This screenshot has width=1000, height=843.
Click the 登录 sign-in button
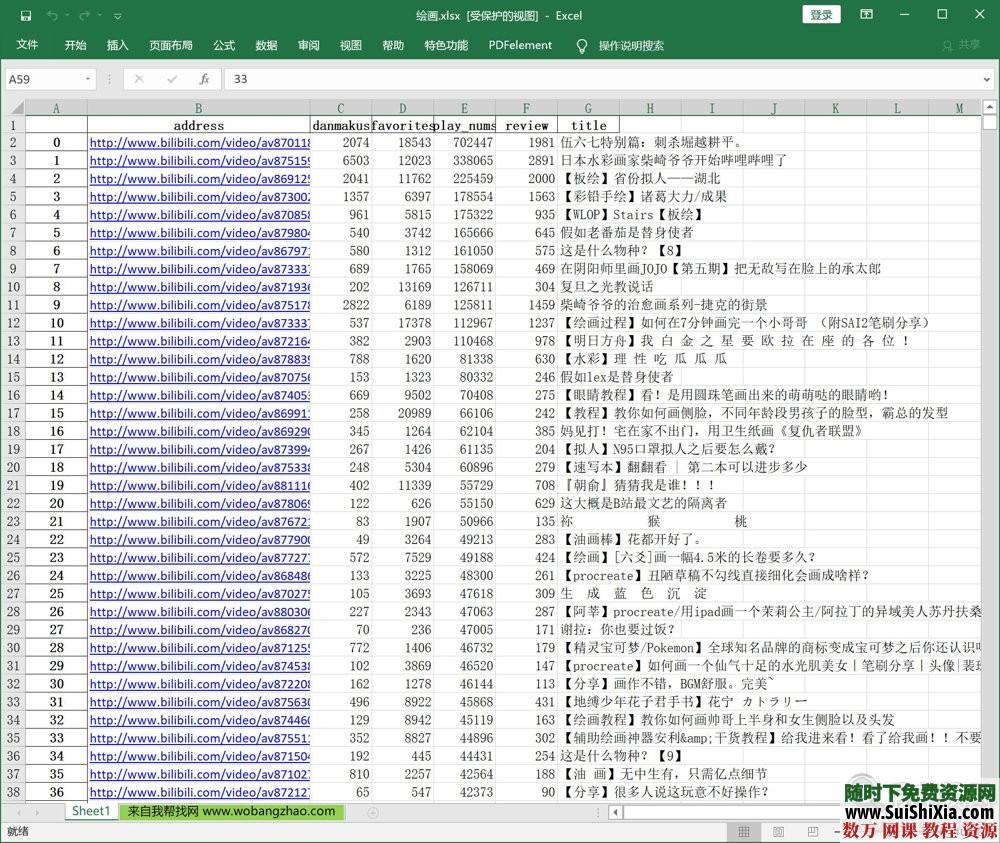point(820,14)
